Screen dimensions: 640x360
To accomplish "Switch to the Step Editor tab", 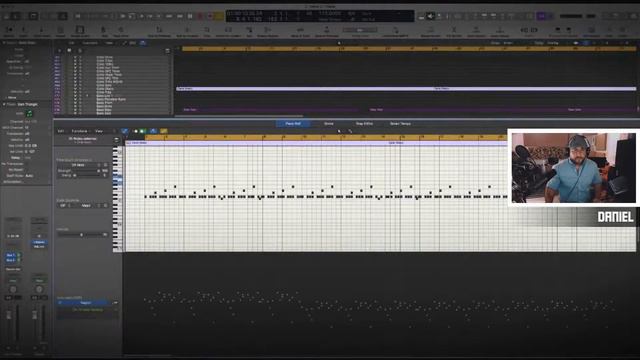I will coord(364,124).
